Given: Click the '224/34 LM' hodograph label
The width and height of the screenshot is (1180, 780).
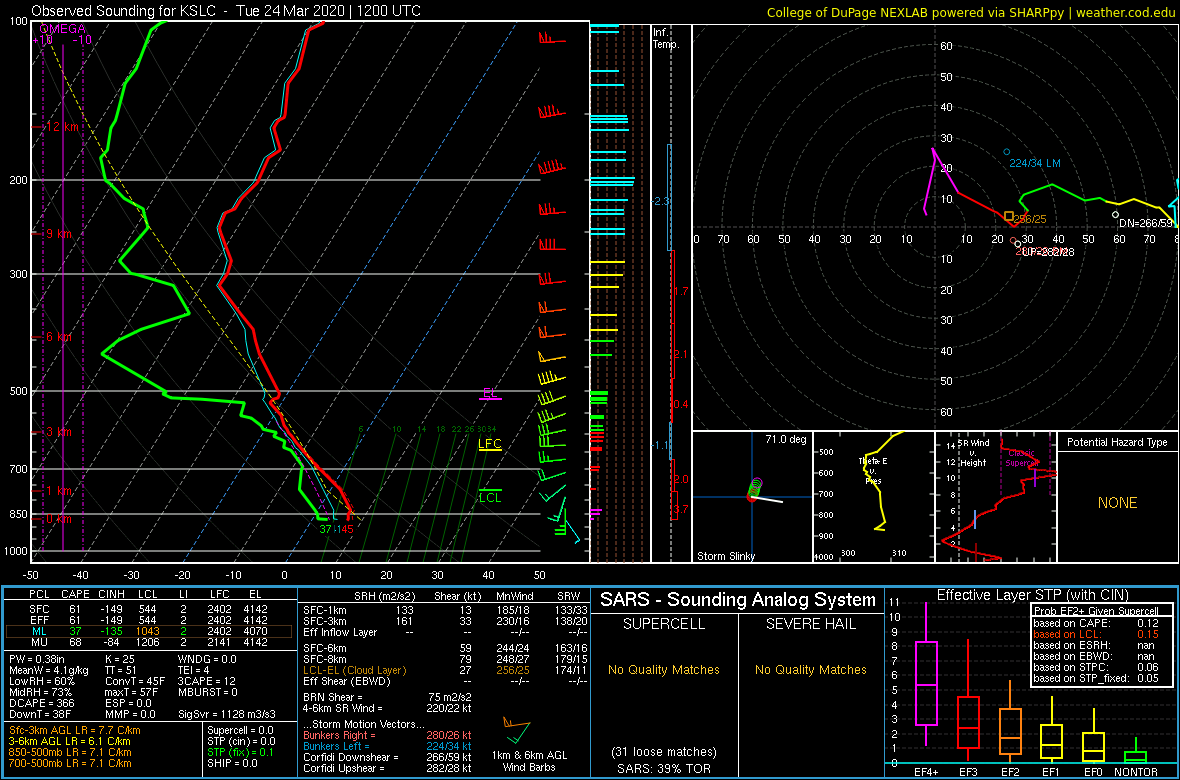Looking at the screenshot, I should click(x=1035, y=163).
